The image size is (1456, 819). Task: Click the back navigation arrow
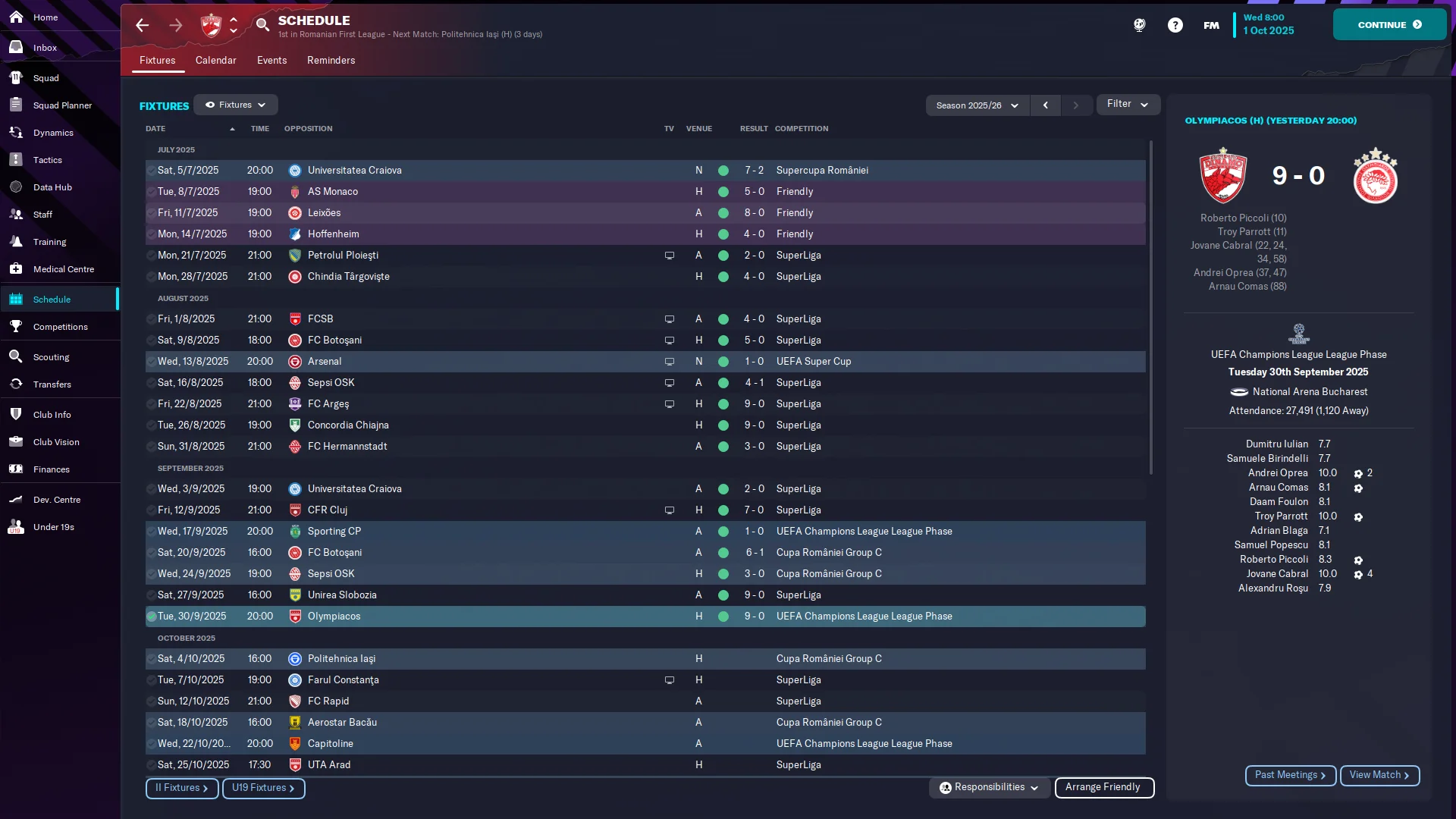point(143,25)
